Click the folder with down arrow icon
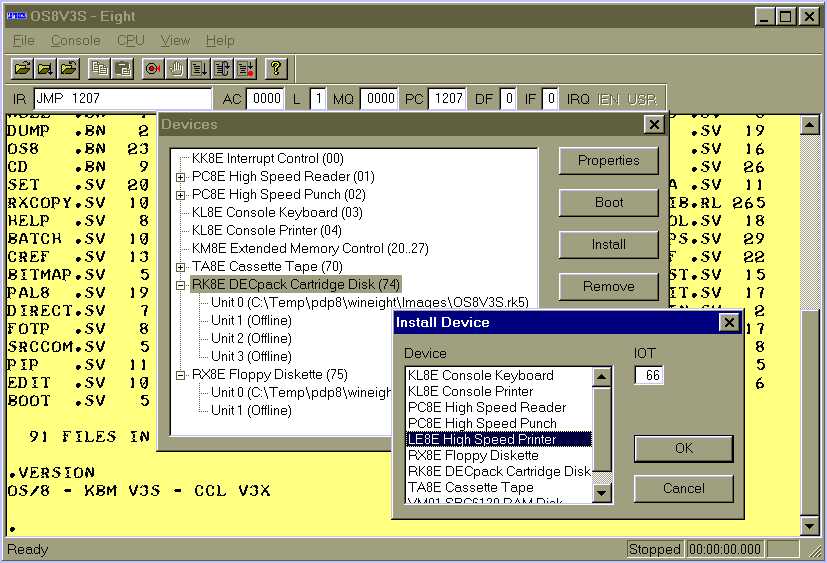This screenshot has width=827, height=563. tap(45, 69)
